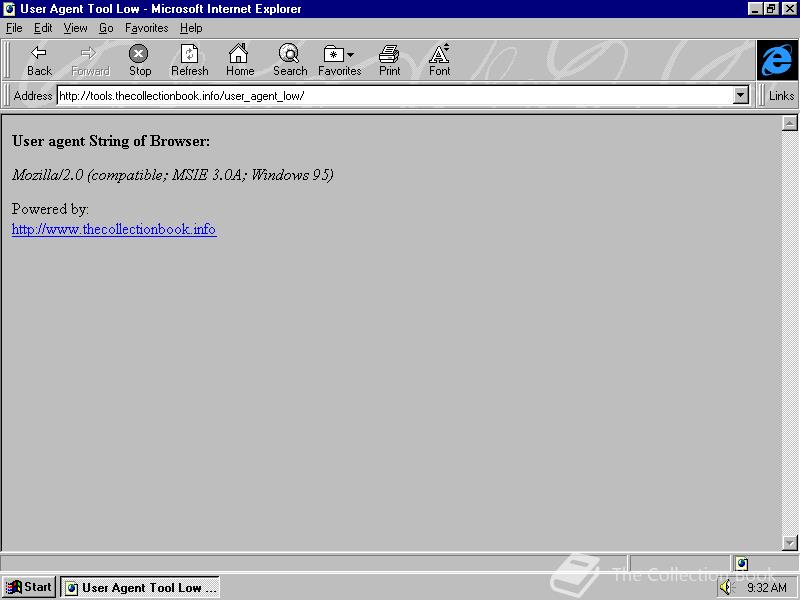Minimize the Internet Explorer window
The image size is (800, 600).
755,9
